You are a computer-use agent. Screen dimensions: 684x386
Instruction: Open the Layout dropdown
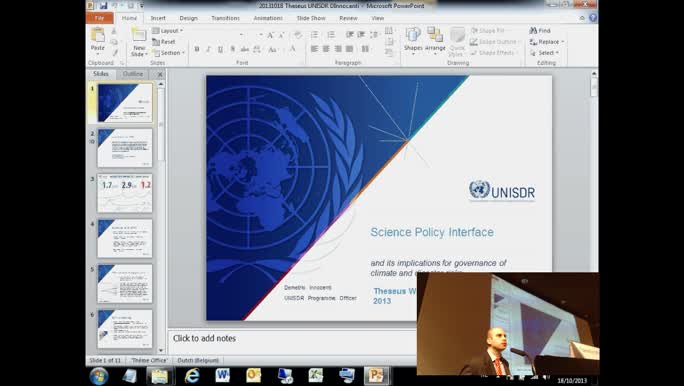[168, 31]
